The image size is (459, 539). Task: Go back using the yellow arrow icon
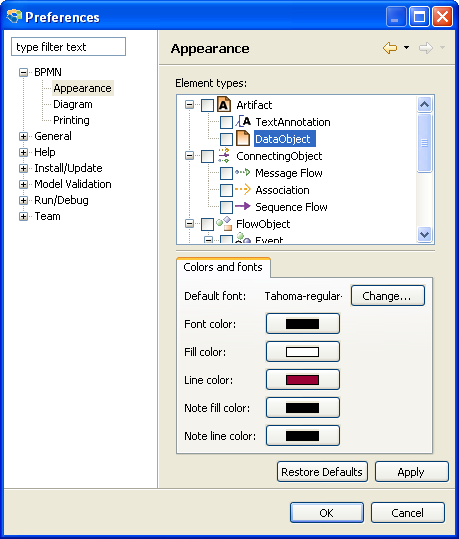[x=390, y=48]
